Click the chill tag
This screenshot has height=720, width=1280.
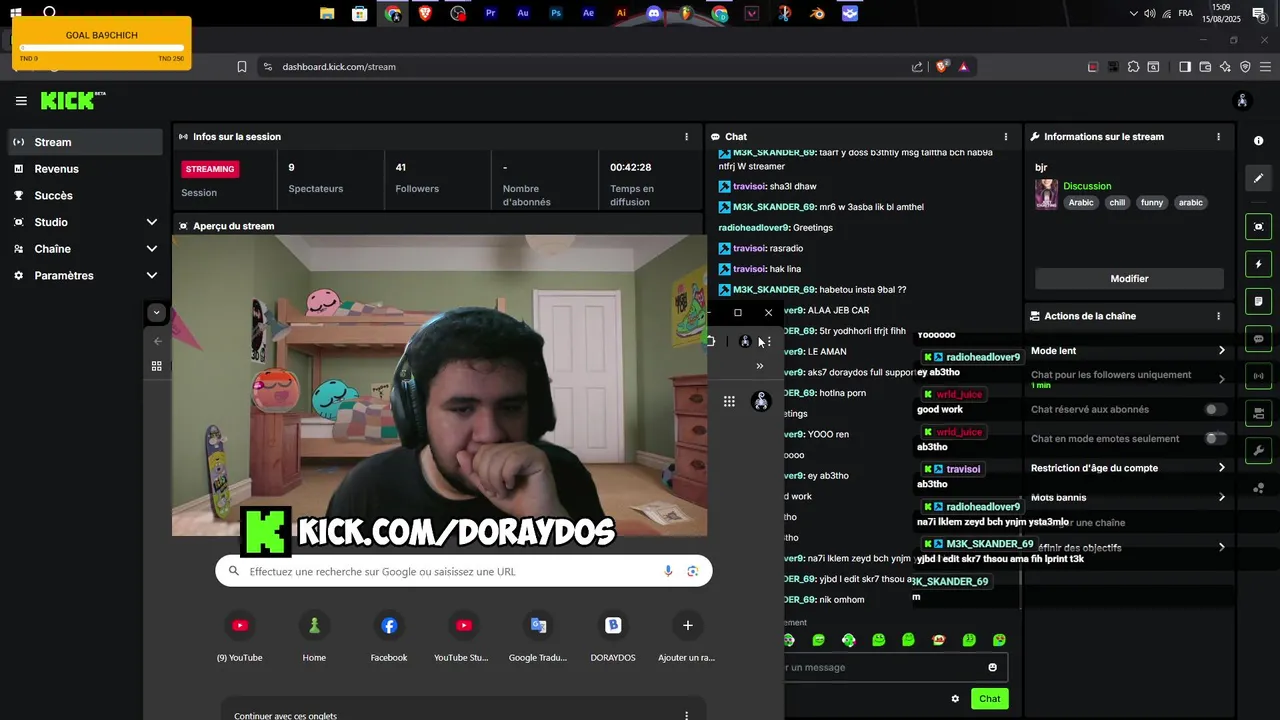tap(1117, 202)
